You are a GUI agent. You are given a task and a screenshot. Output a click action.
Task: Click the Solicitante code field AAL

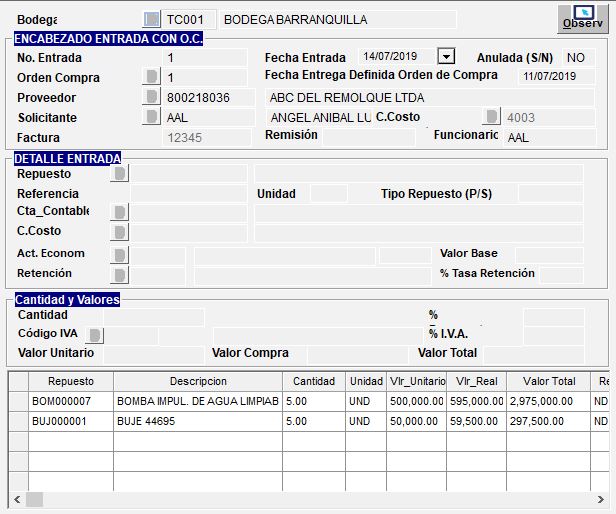pos(209,117)
